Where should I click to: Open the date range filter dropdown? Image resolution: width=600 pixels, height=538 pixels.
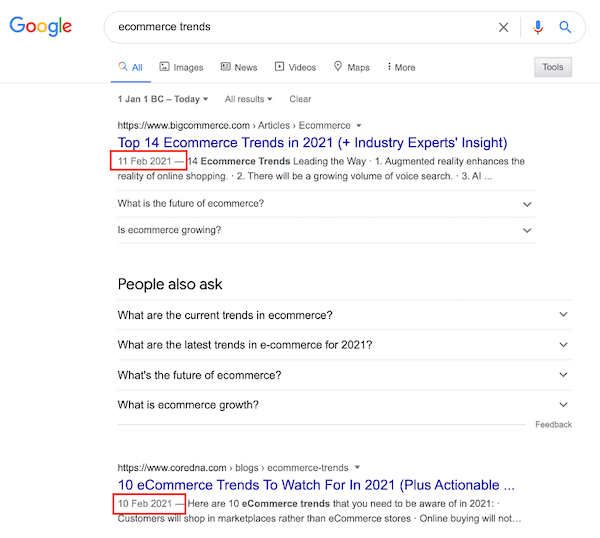[163, 99]
